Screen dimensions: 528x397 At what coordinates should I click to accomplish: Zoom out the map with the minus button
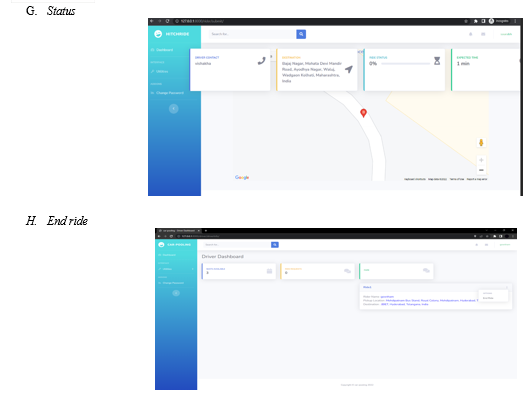pos(481,170)
